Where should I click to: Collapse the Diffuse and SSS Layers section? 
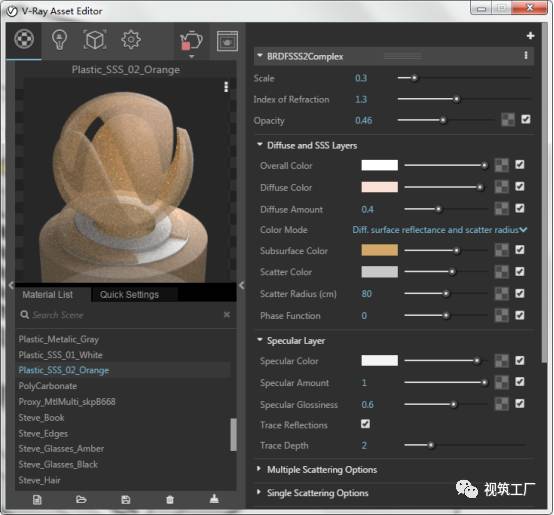260,144
